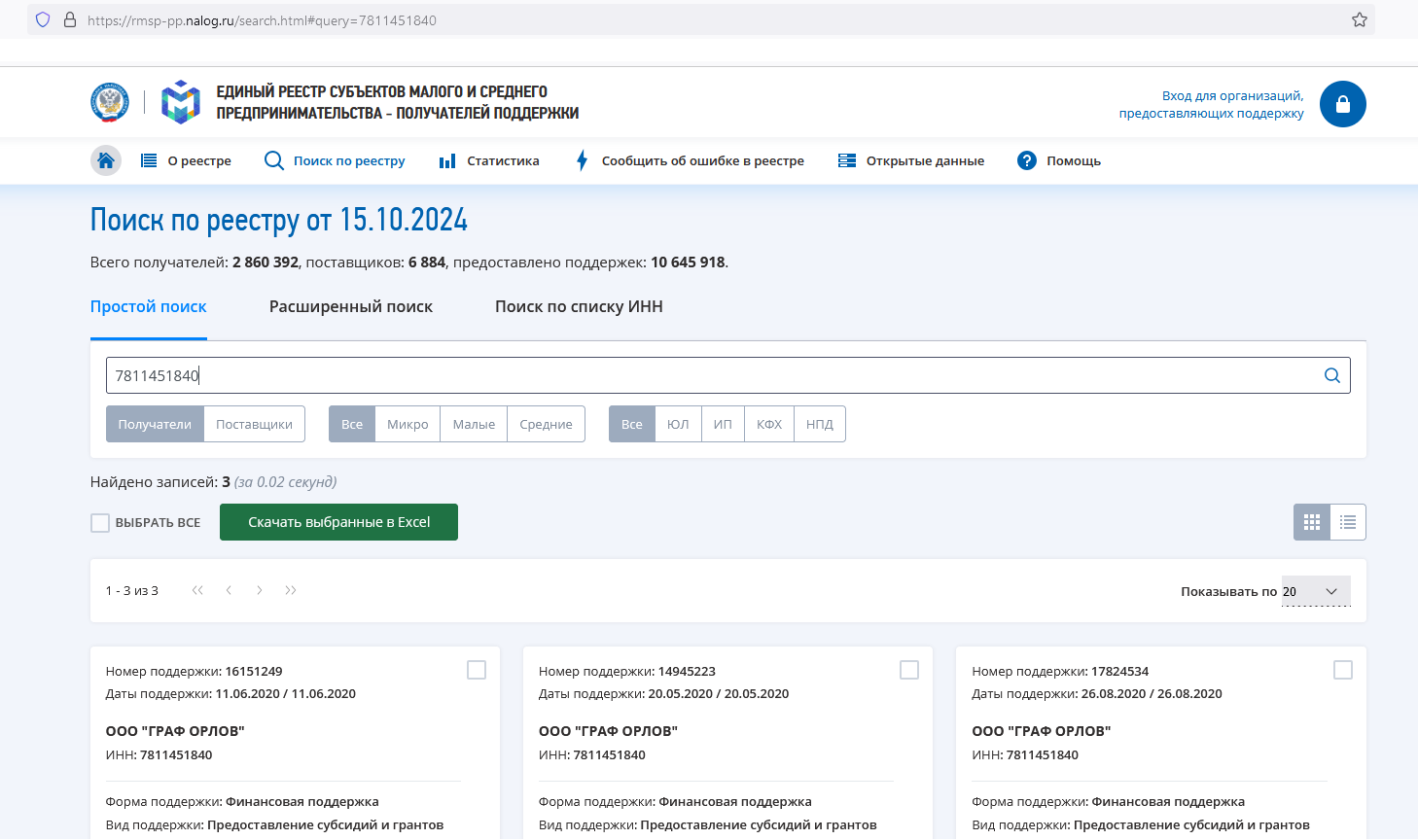The height and width of the screenshot is (840, 1418).
Task: Click the blue lock login icon
Action: pos(1342,104)
